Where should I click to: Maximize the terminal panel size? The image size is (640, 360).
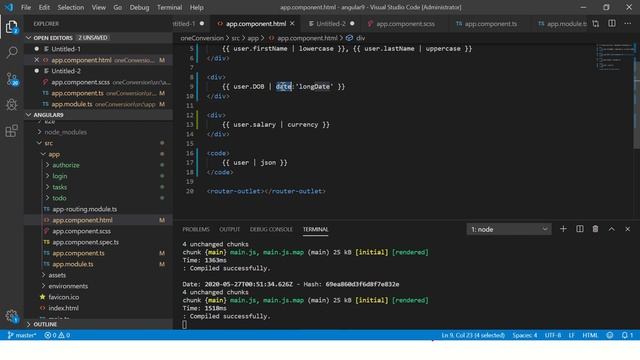(611, 229)
